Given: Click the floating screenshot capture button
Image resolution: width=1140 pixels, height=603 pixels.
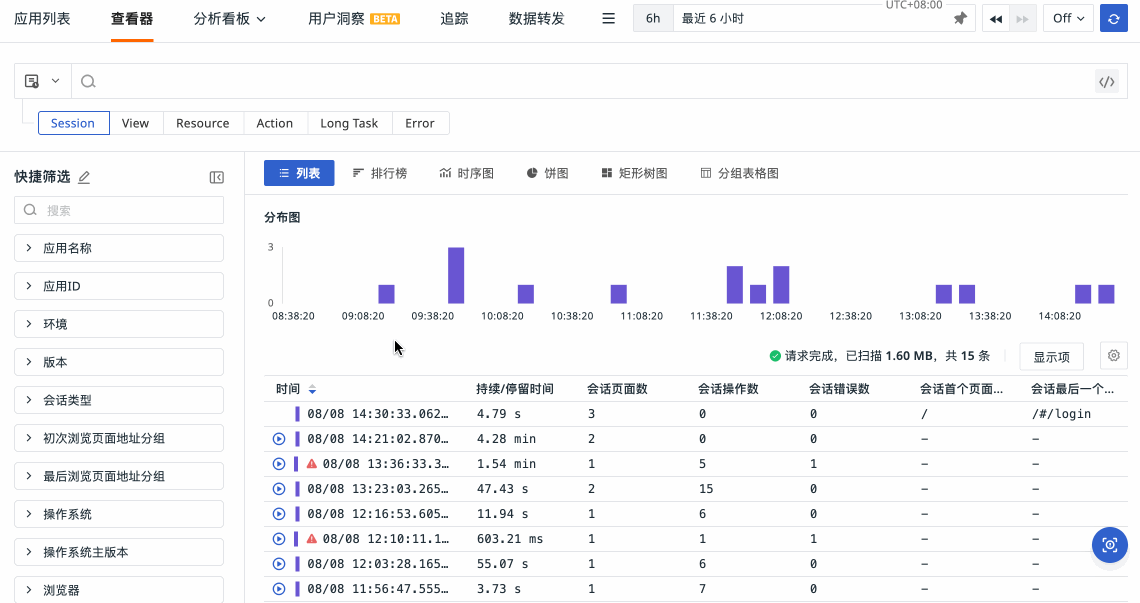Looking at the screenshot, I should pos(1109,545).
